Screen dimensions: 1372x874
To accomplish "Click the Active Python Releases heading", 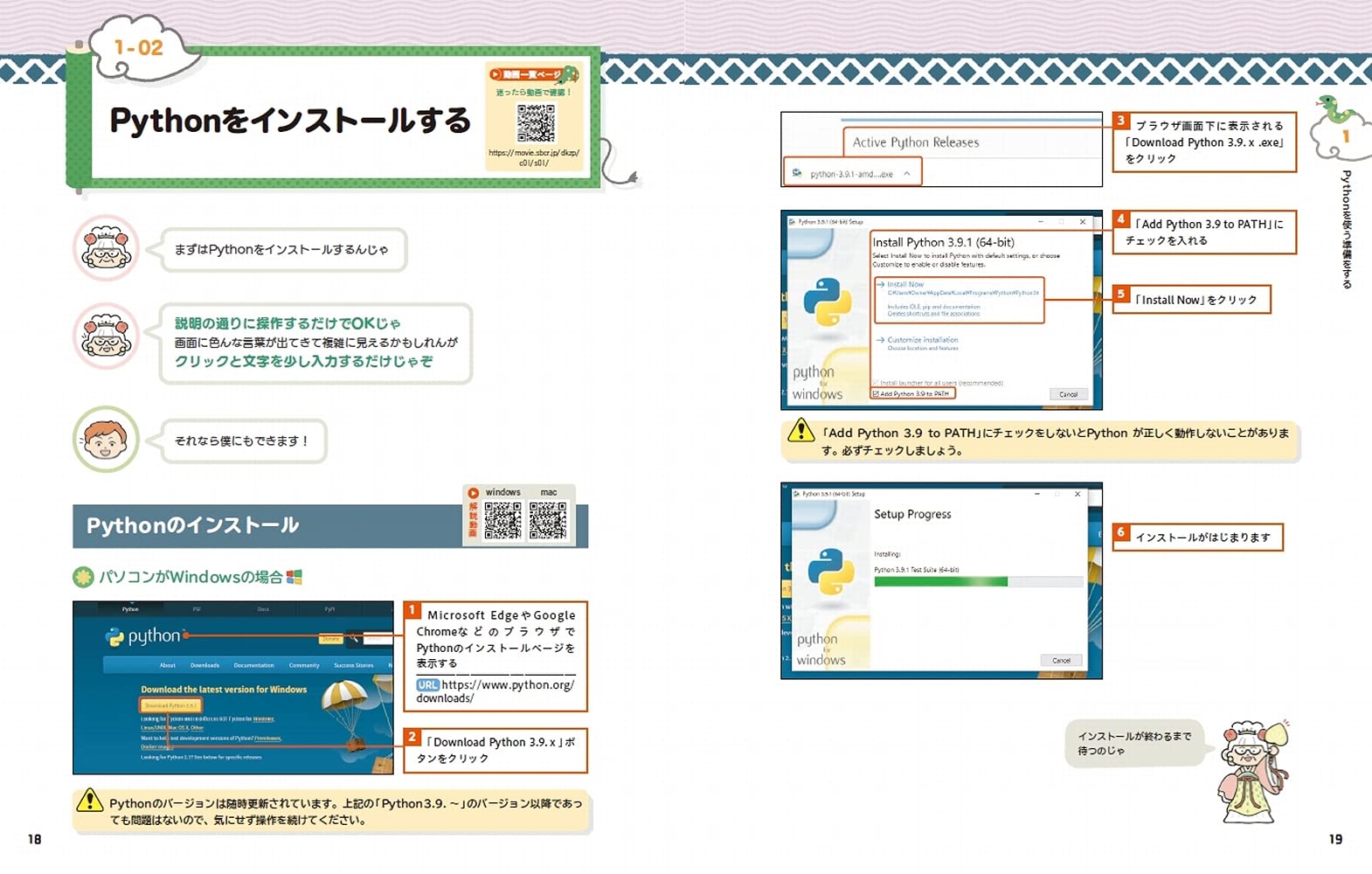I will click(916, 142).
